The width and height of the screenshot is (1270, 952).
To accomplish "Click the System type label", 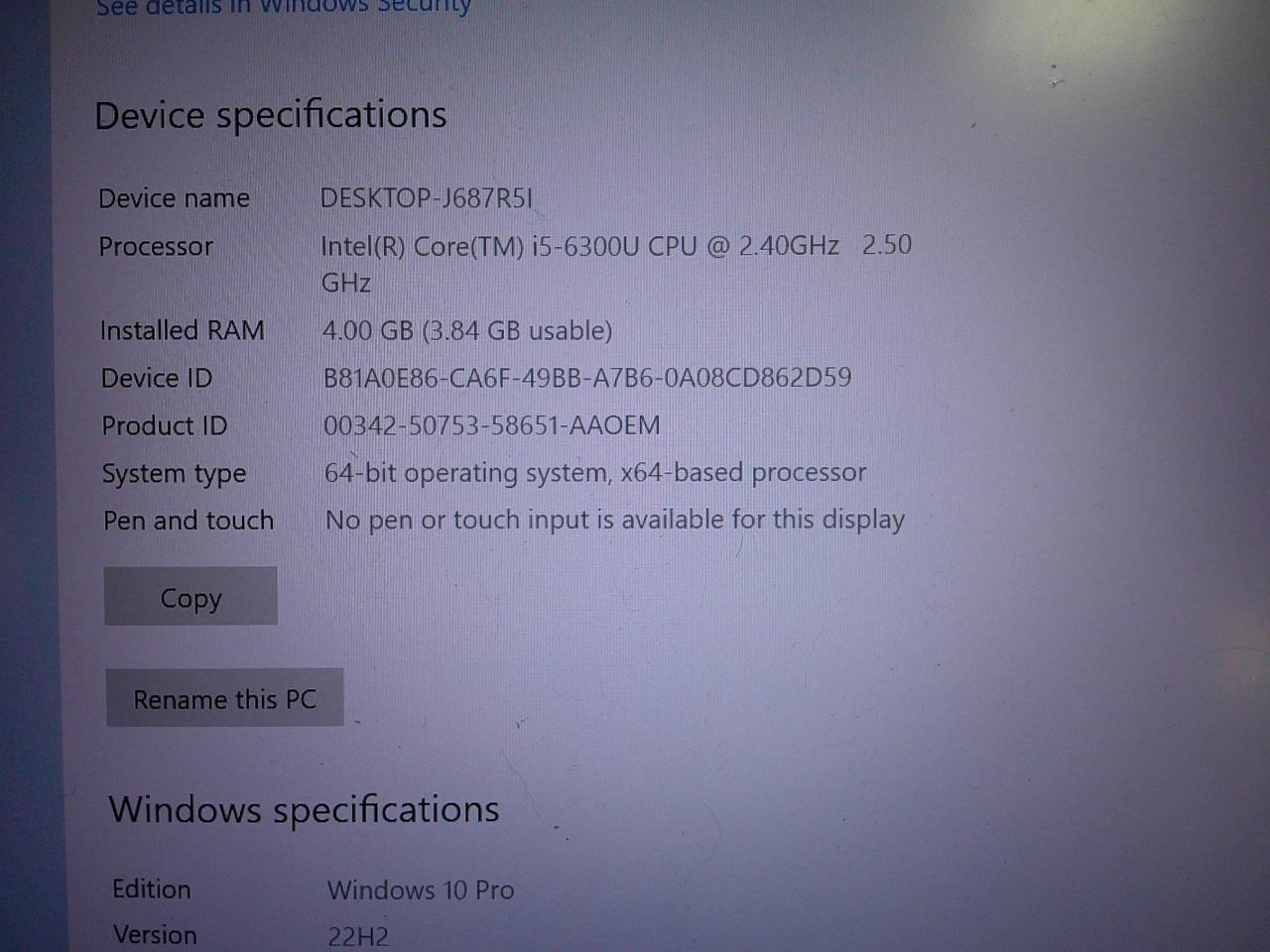I will click(x=175, y=474).
